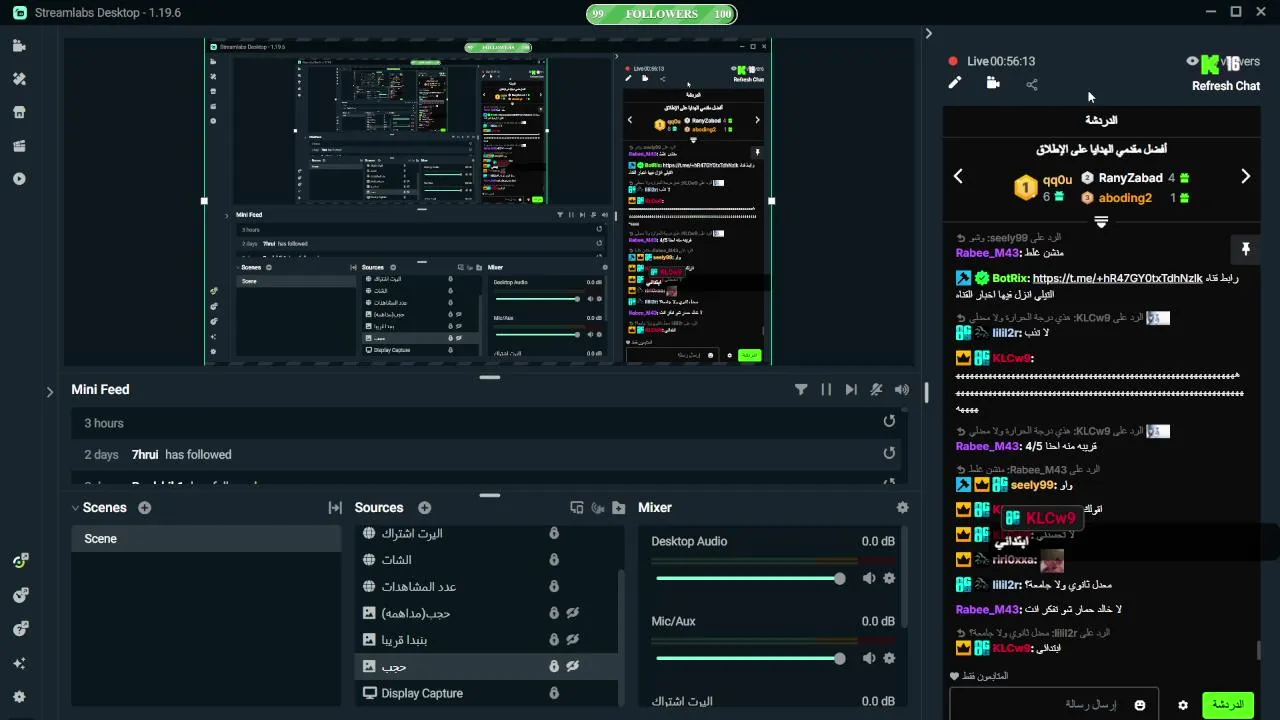Filter Mini Feed events
Viewport: 1280px width, 720px height.
point(801,390)
